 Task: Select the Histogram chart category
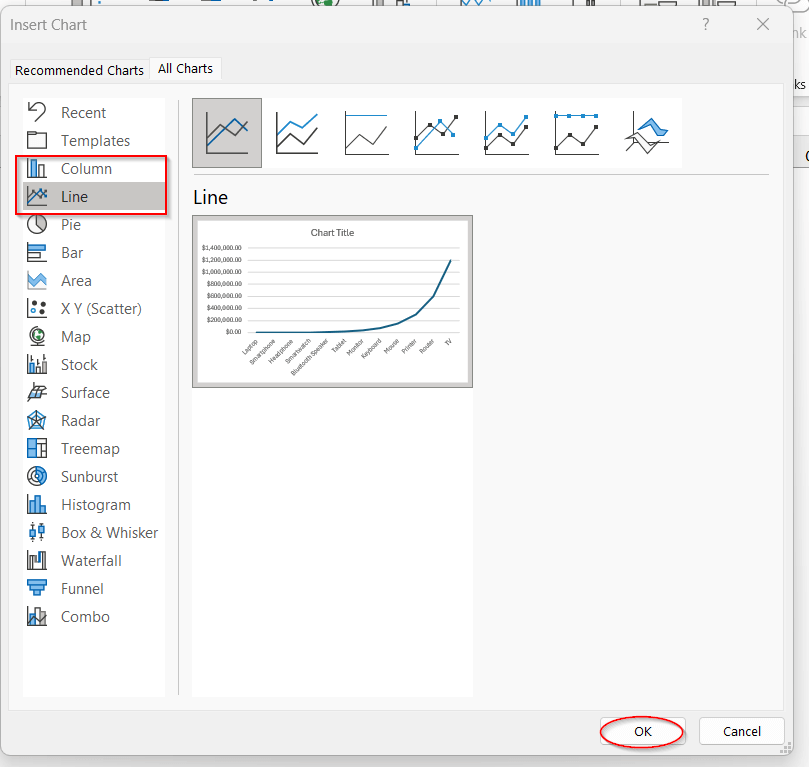coord(93,504)
